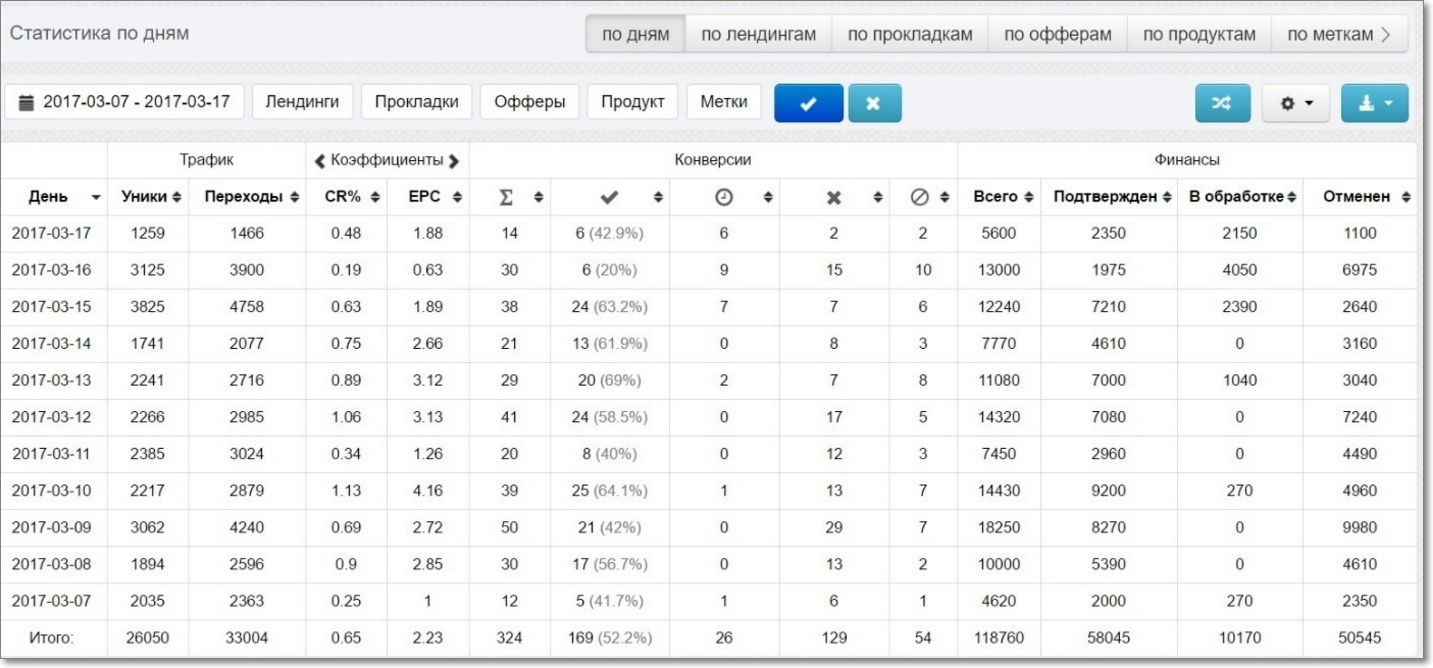Switch to the по лендингам tab

[x=758, y=34]
